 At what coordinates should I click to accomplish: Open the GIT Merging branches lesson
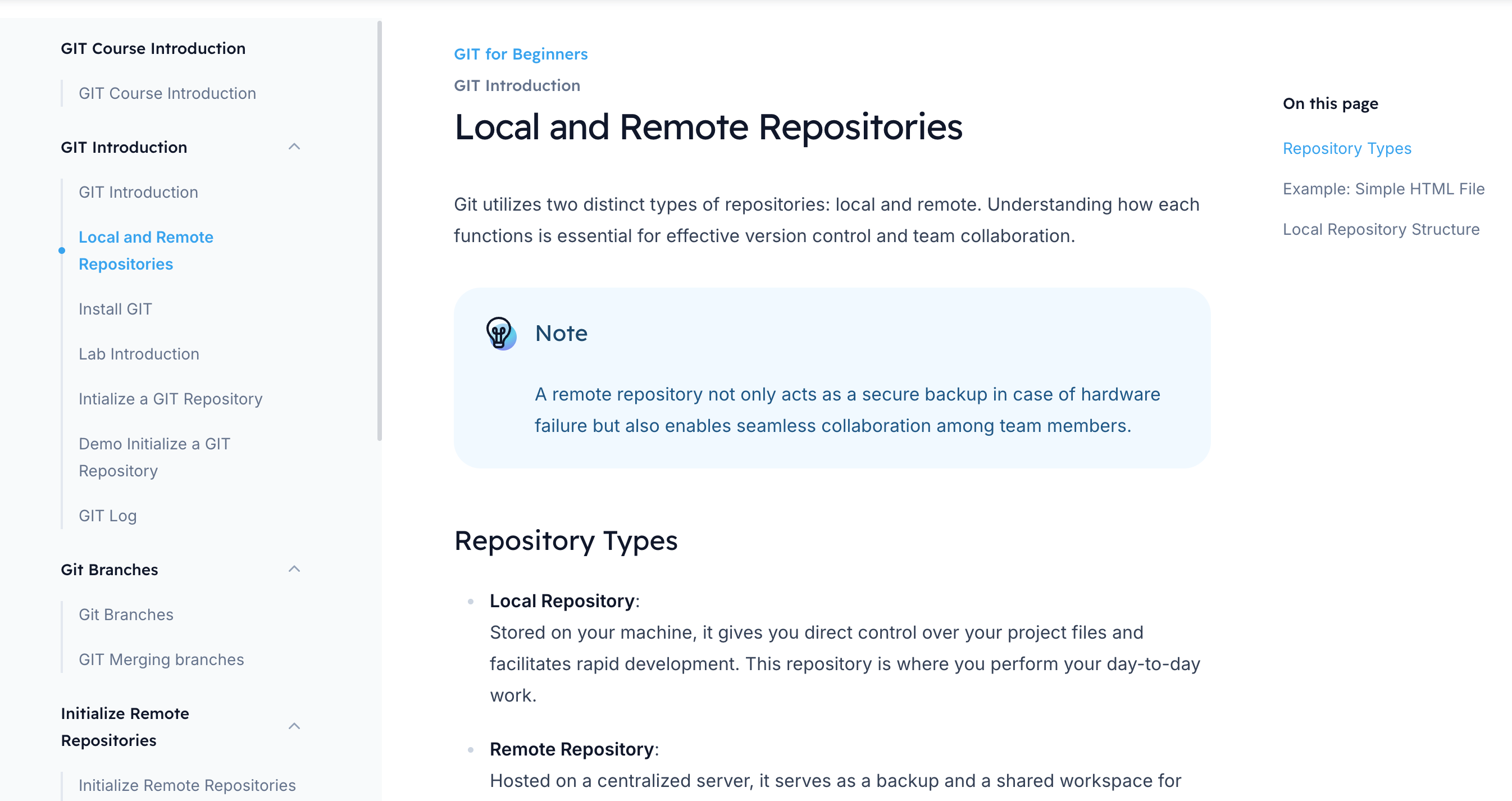coord(161,659)
